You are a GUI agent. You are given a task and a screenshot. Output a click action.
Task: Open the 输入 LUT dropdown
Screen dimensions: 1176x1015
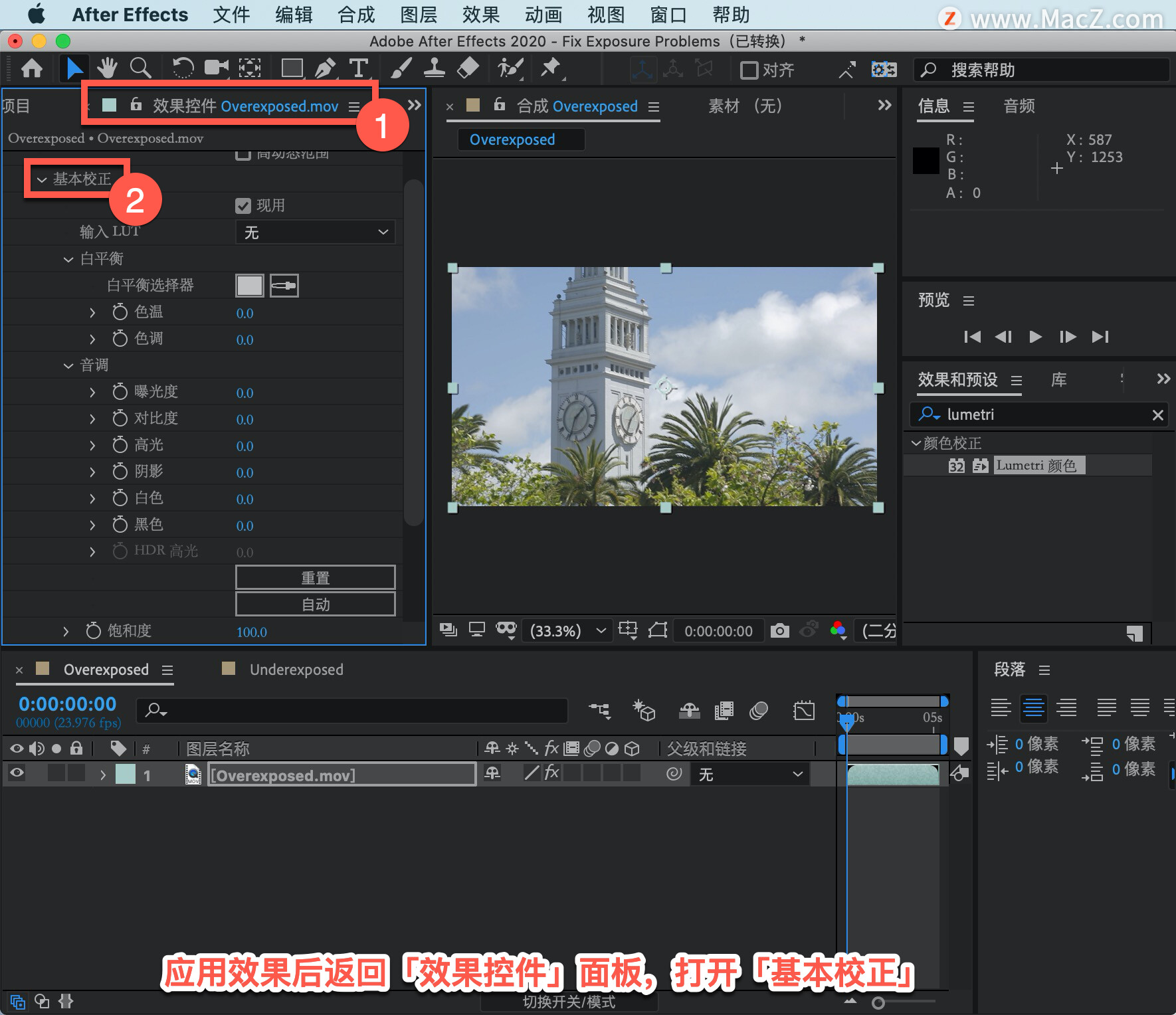tap(316, 232)
